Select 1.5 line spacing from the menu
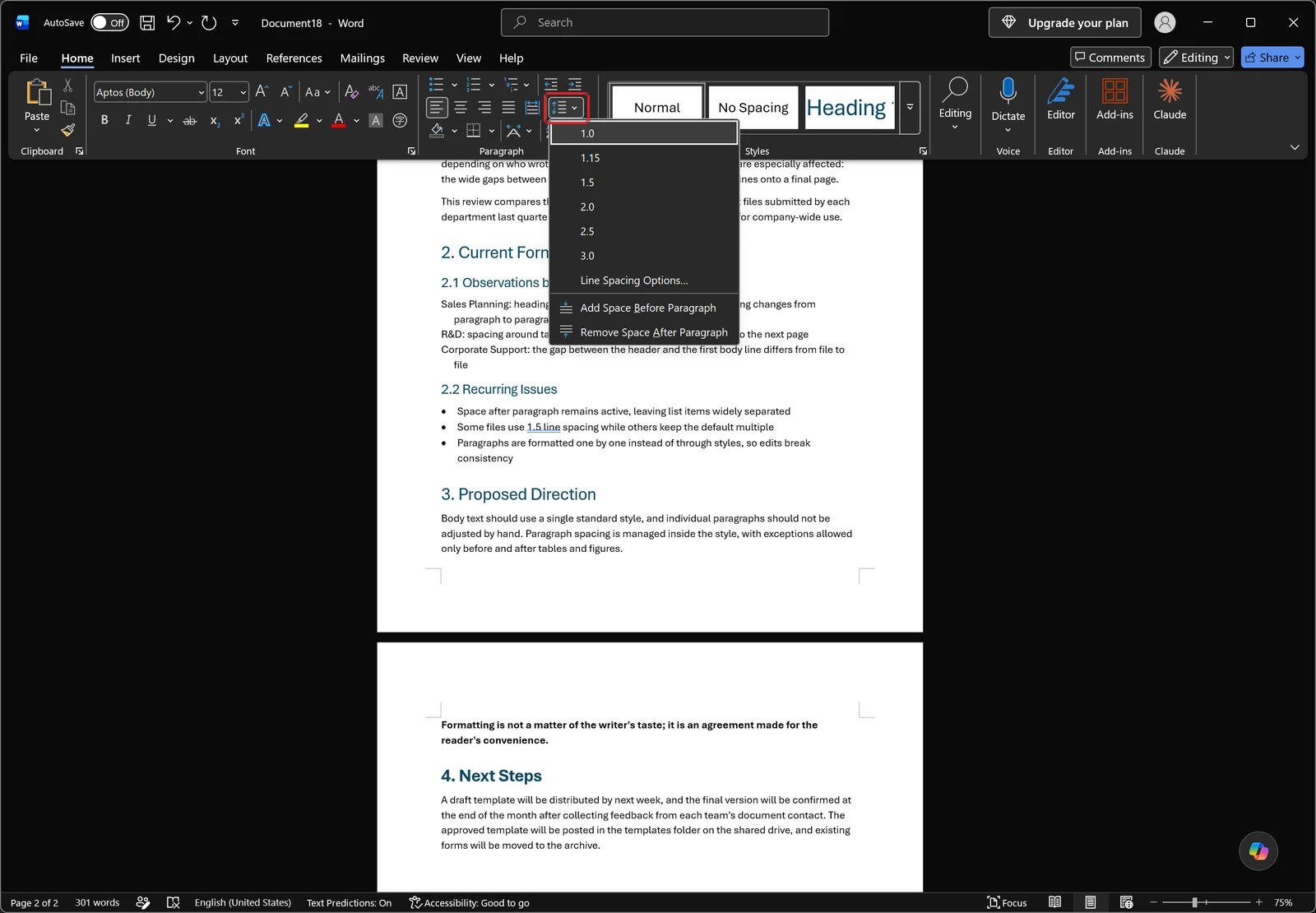1316x913 pixels. (x=644, y=183)
